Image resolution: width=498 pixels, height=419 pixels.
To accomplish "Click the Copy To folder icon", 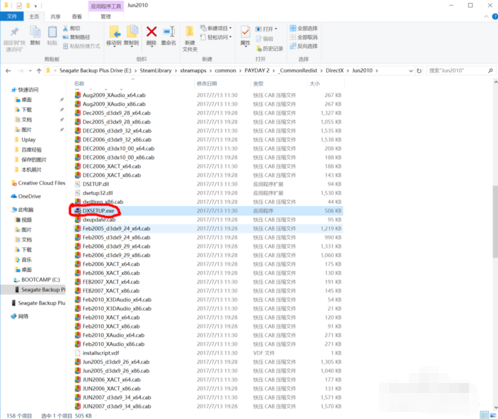I will point(132,32).
